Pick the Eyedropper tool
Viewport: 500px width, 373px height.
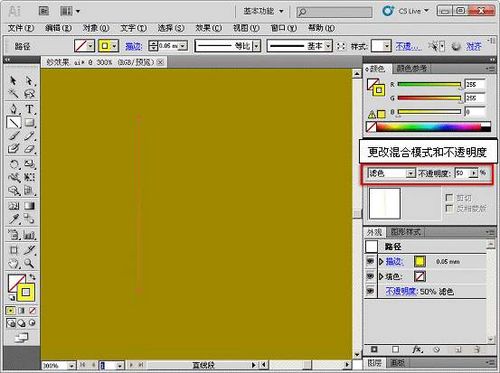click(14, 219)
